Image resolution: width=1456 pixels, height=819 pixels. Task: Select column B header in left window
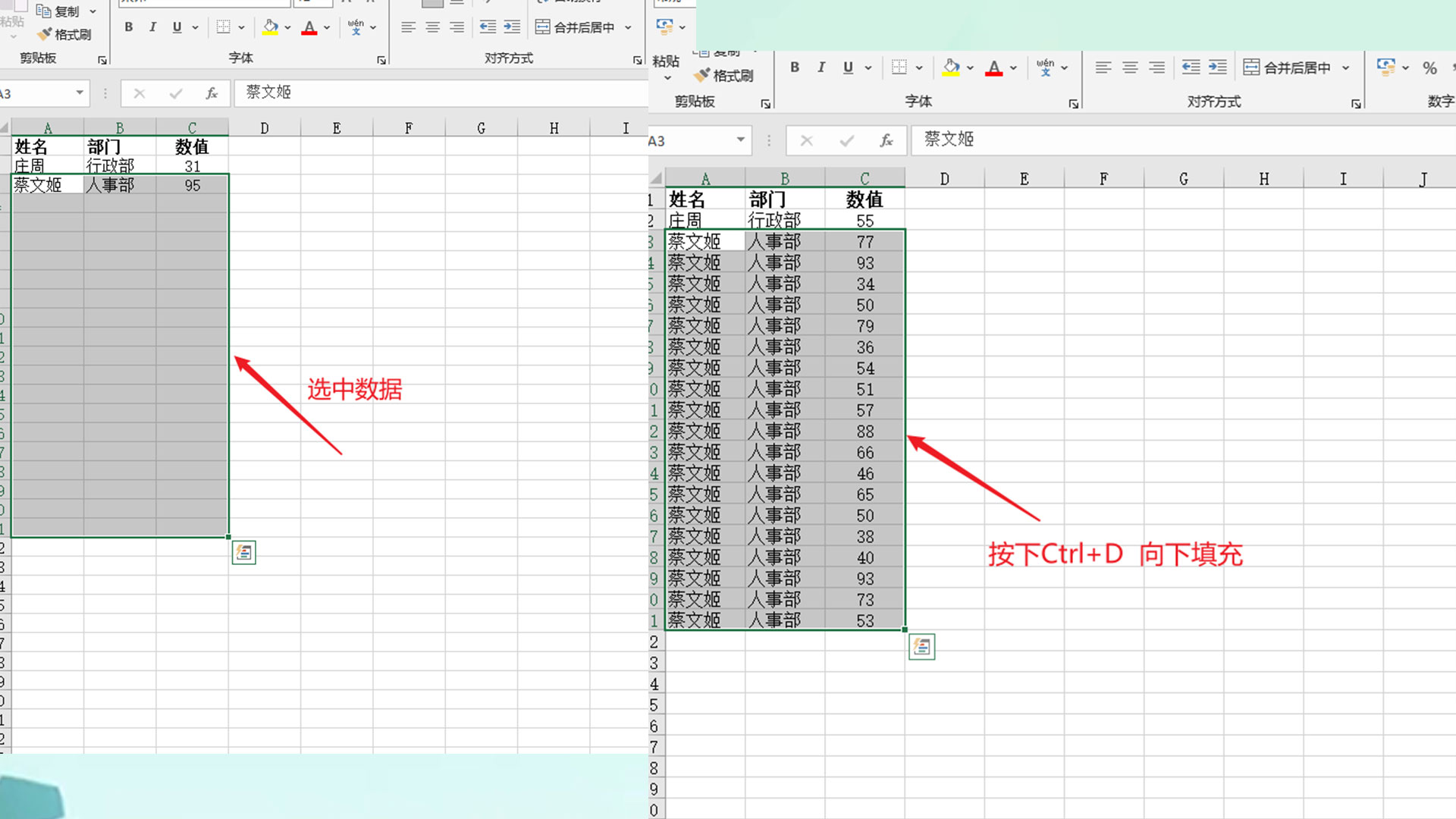click(120, 127)
